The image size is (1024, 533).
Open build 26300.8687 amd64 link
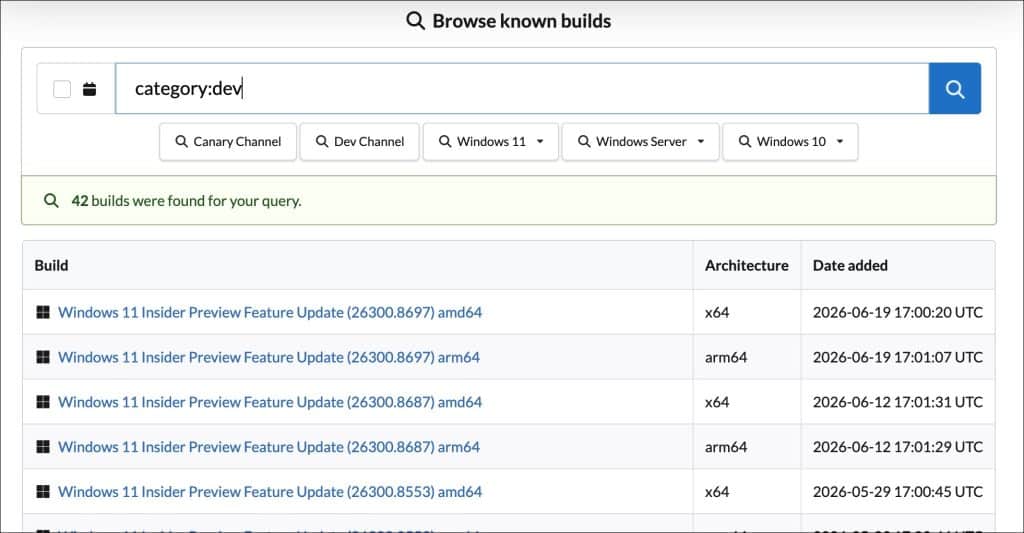(270, 402)
